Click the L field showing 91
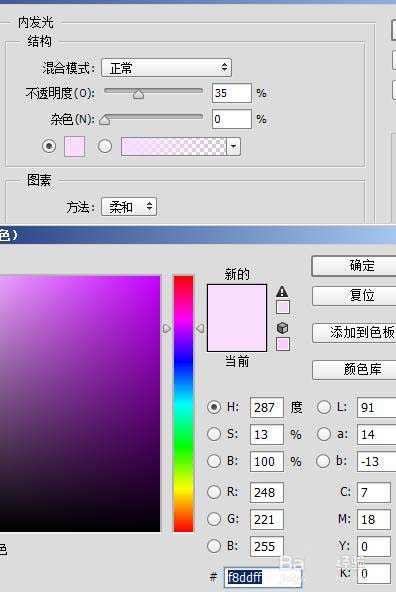The height and width of the screenshot is (592, 396). point(376,407)
